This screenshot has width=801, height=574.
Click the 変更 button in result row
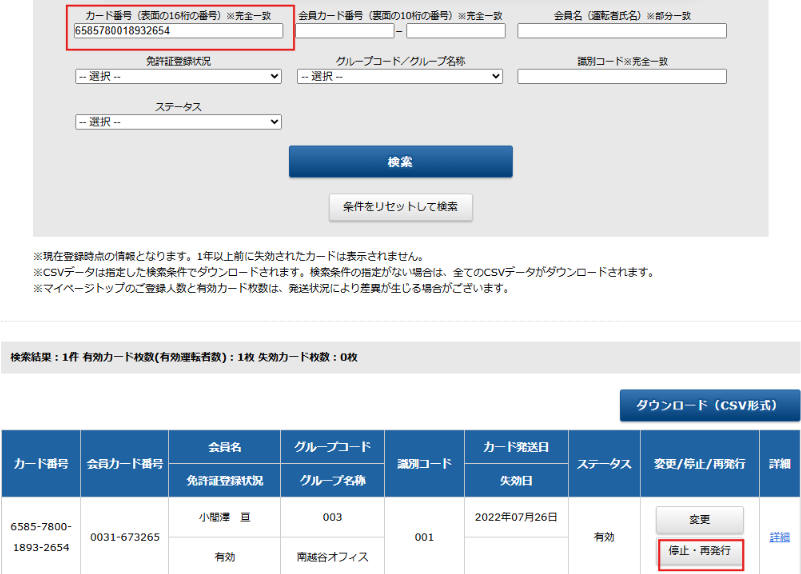699,520
